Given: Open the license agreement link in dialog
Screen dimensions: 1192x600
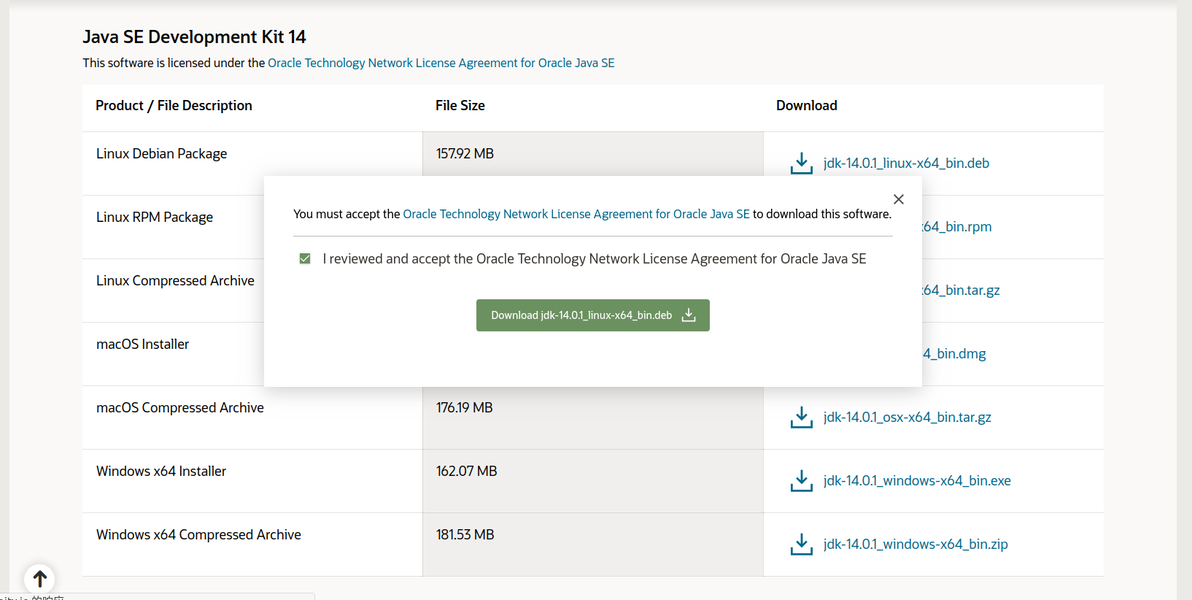Looking at the screenshot, I should pyautogui.click(x=576, y=214).
